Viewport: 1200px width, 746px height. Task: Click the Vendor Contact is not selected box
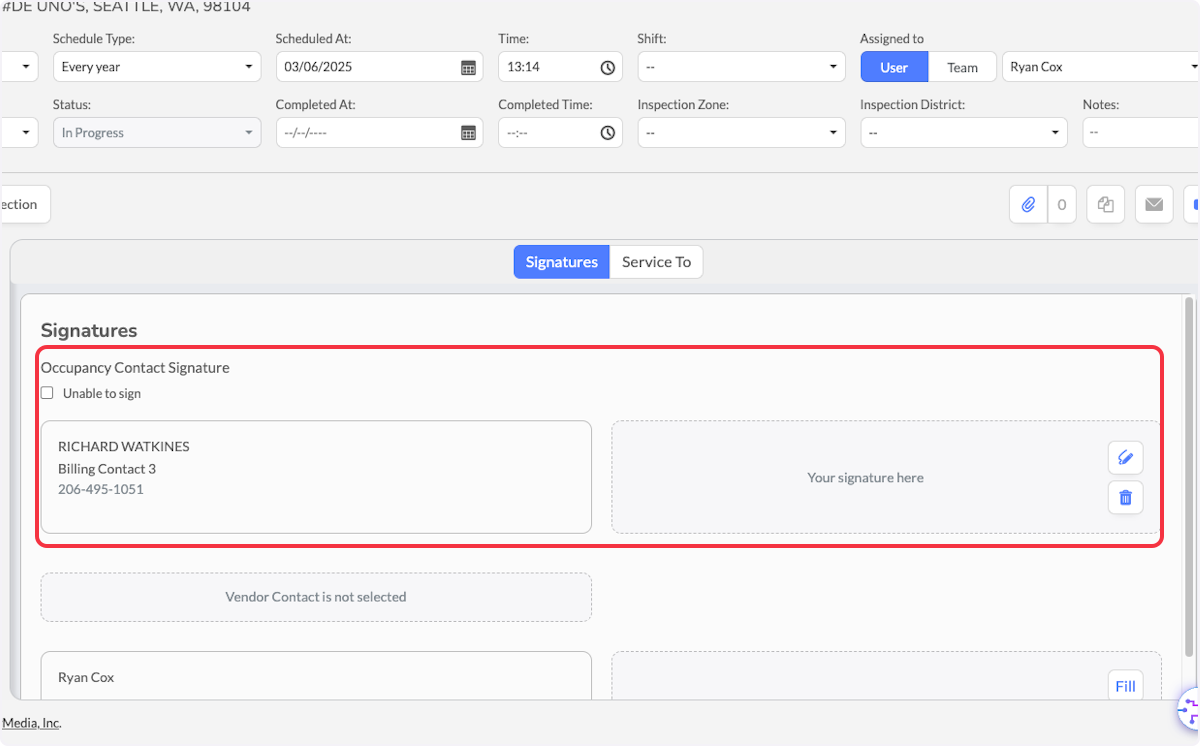point(316,597)
